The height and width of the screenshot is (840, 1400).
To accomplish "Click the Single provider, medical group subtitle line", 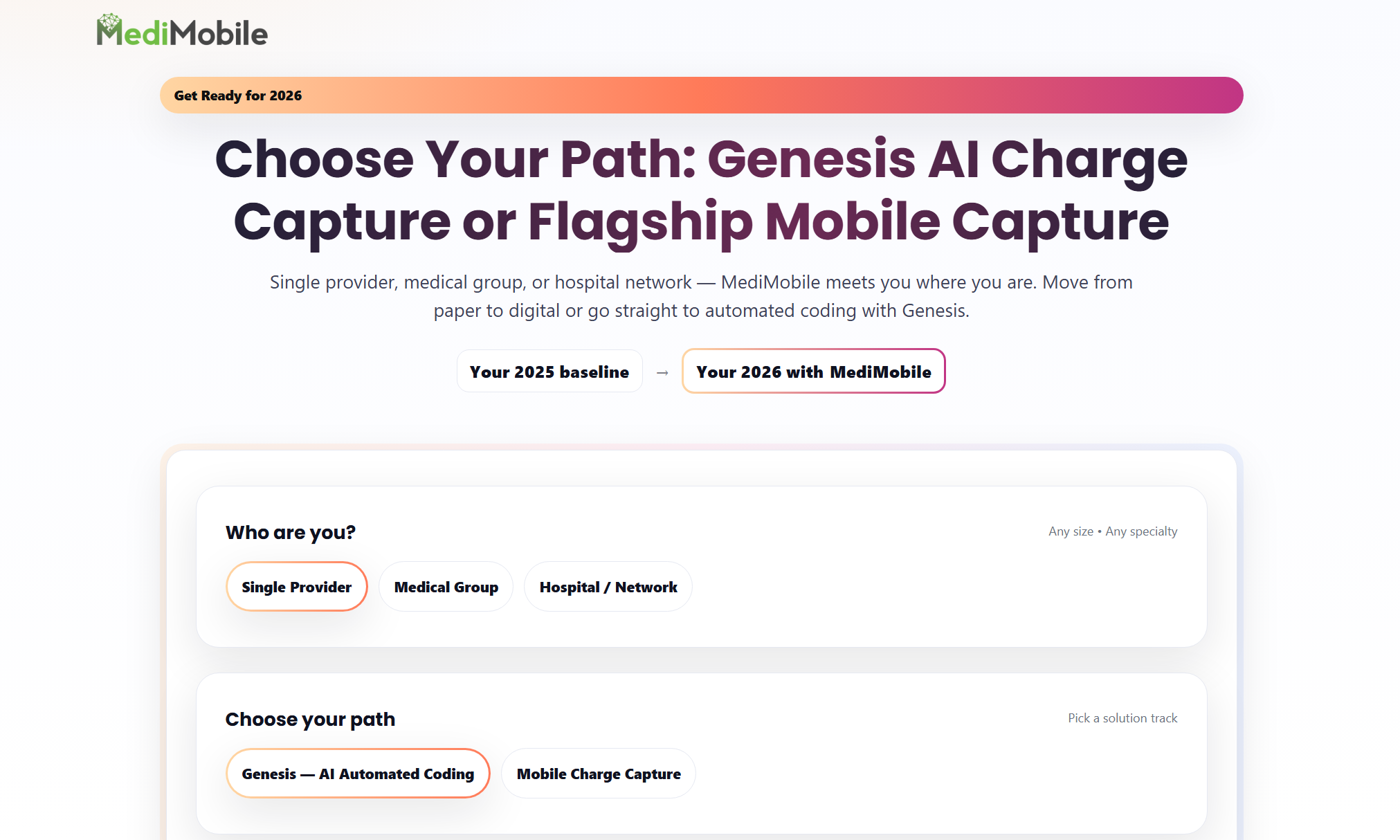I will [x=700, y=282].
